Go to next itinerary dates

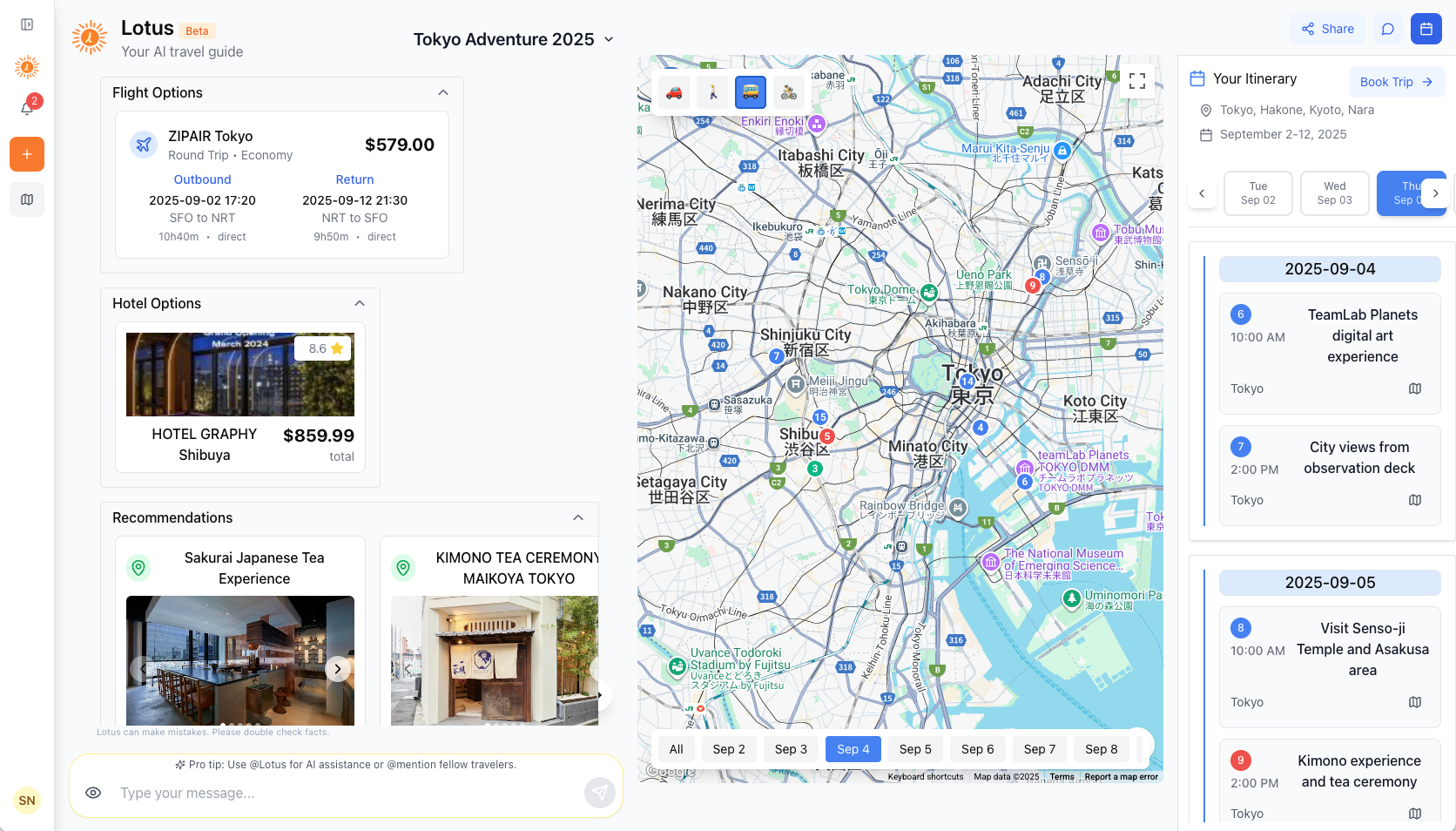1436,193
